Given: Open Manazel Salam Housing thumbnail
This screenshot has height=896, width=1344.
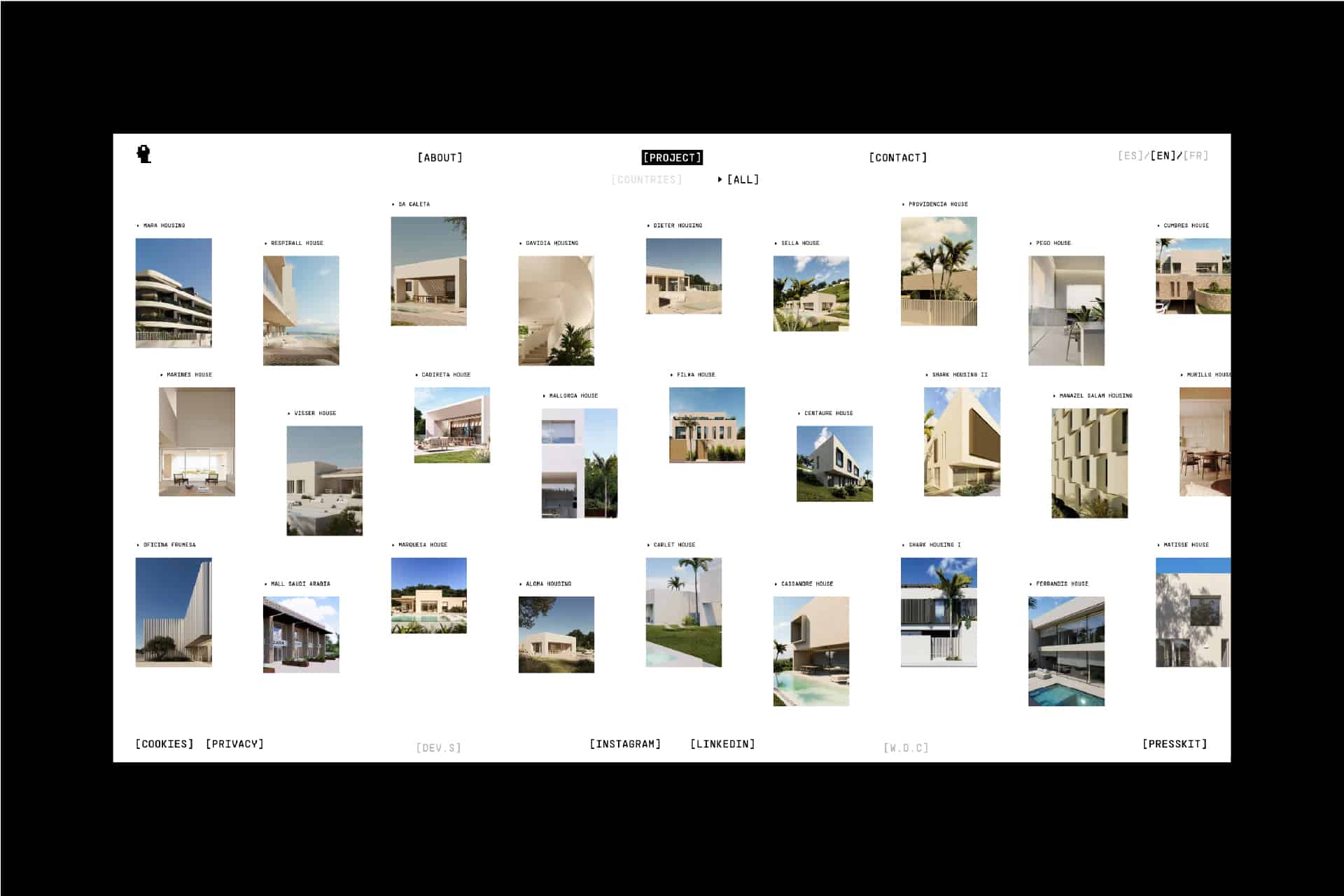Looking at the screenshot, I should (1089, 463).
